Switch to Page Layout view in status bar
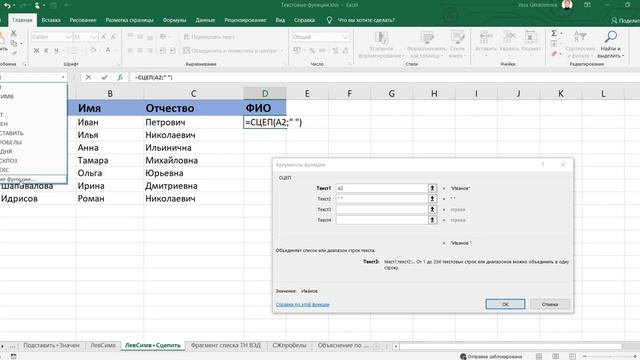This screenshot has height=360, width=640. pos(556,356)
